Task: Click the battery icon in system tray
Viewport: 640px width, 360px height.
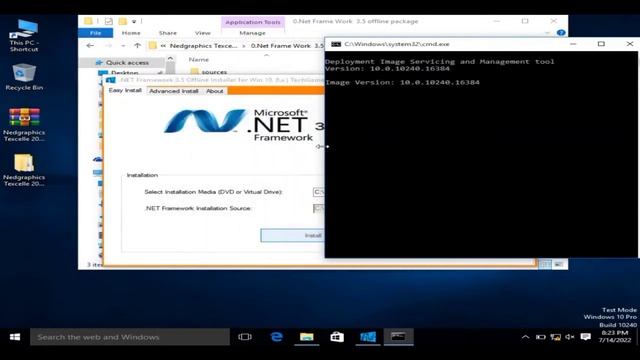Action: (x=540, y=337)
